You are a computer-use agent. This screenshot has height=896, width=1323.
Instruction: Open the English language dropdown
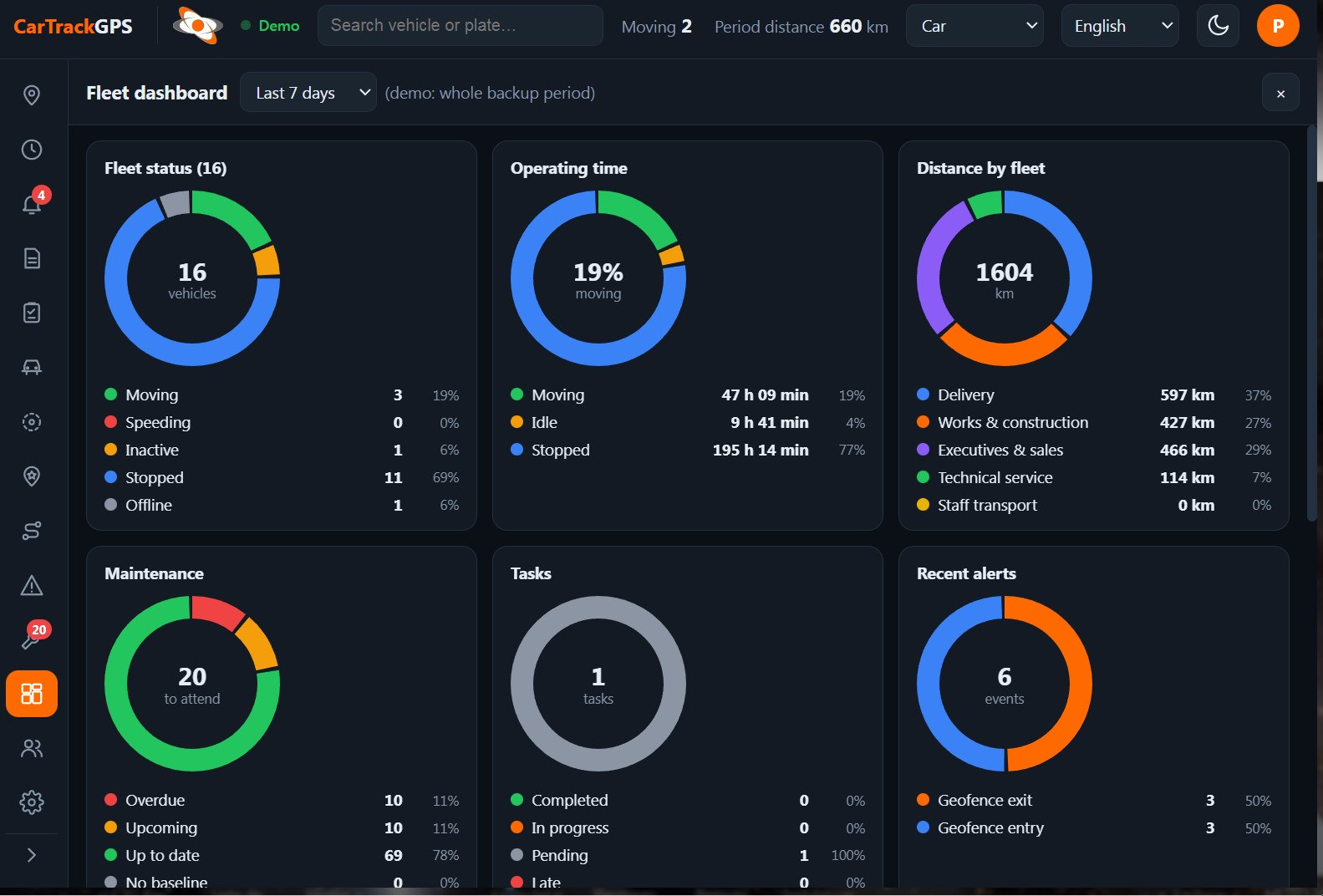point(1120,26)
